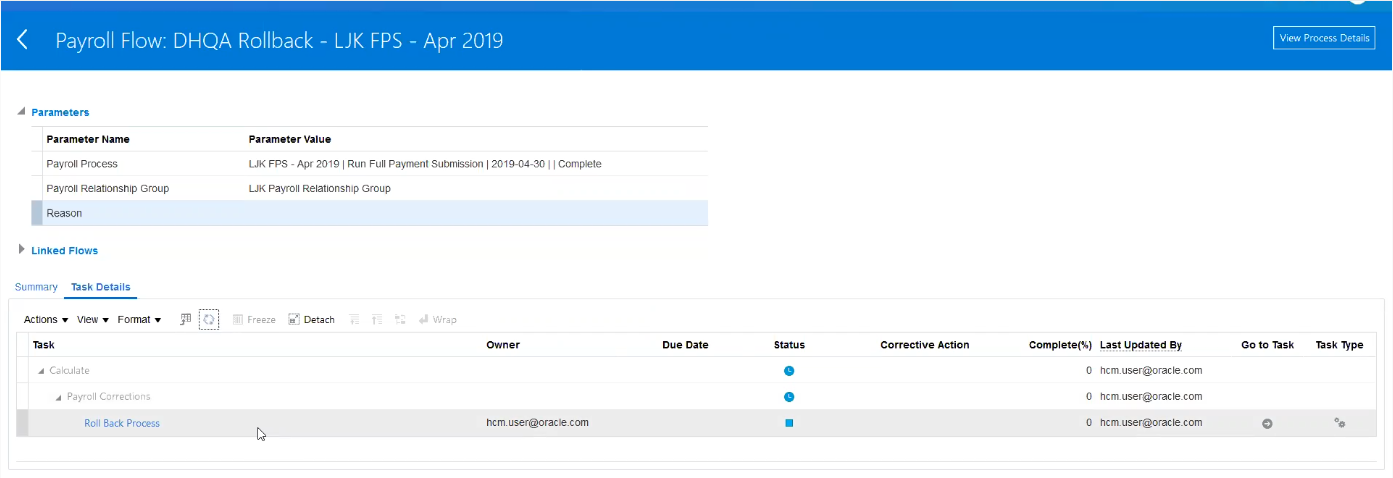Click Go to Task arrow for Roll Back Process

pos(1267,423)
